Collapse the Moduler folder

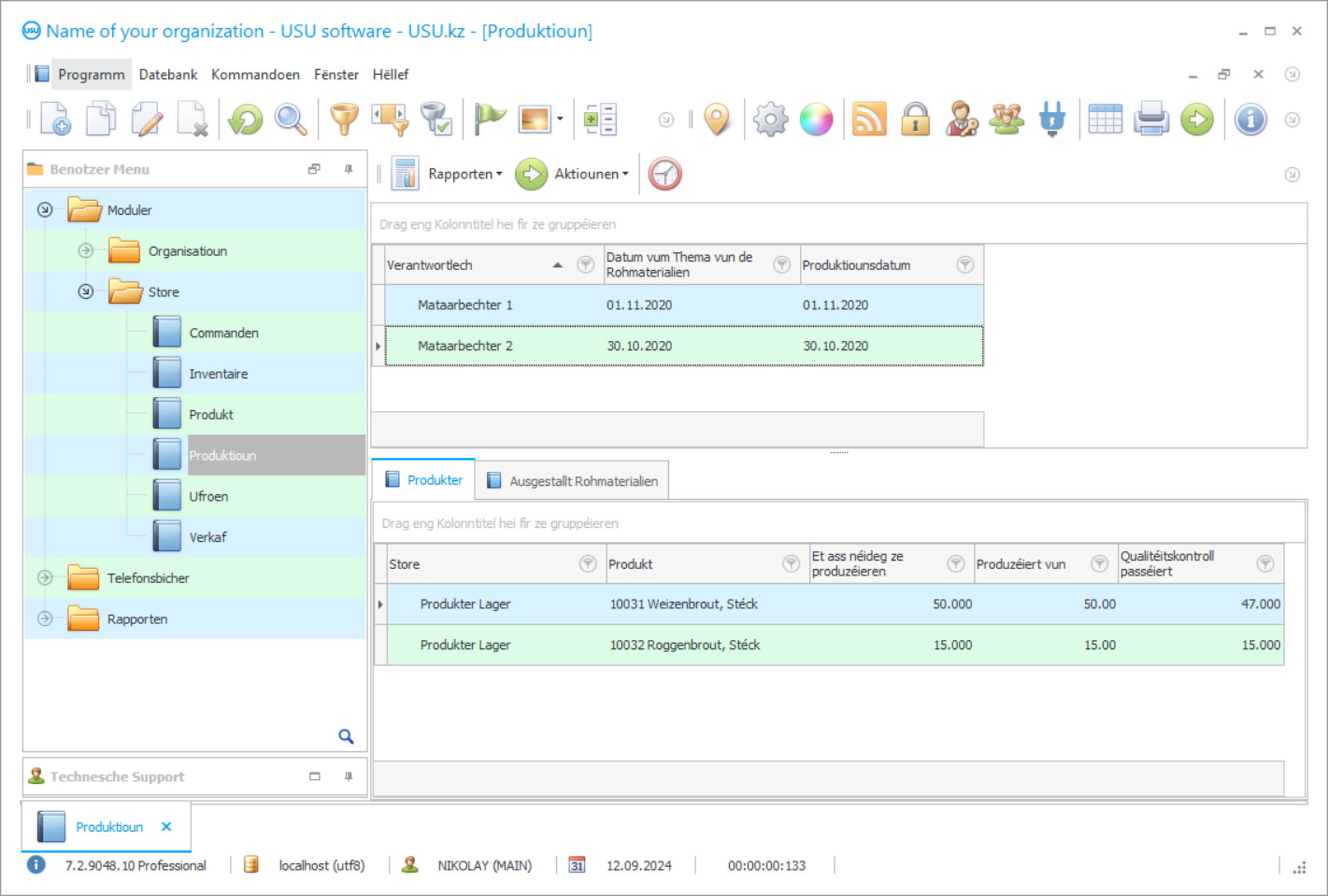(45, 210)
